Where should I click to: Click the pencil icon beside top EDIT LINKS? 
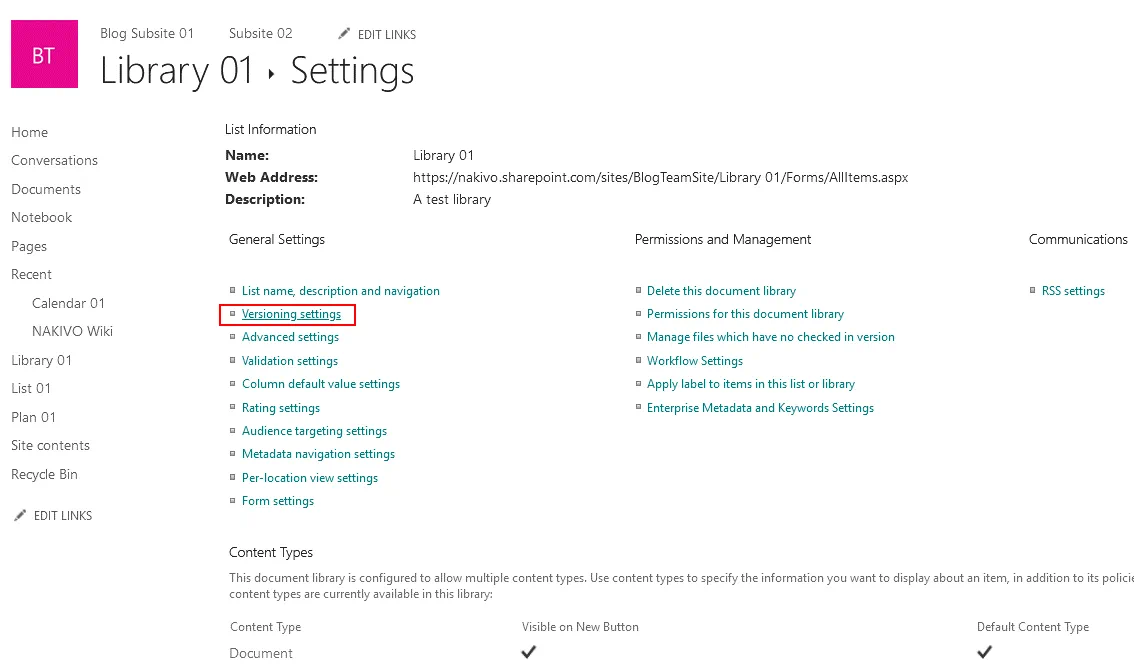click(344, 34)
